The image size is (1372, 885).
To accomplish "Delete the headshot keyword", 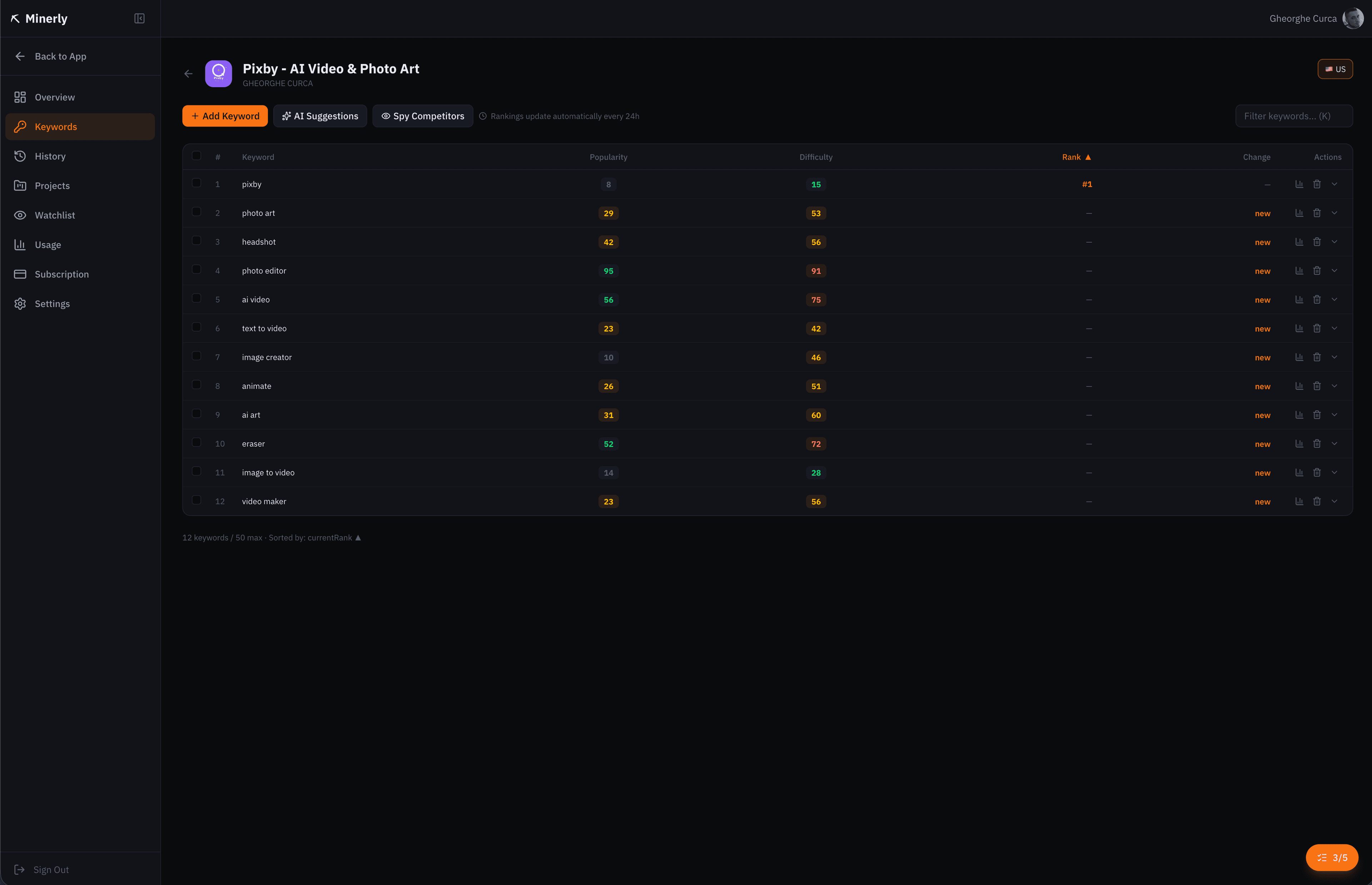I will tap(1317, 242).
